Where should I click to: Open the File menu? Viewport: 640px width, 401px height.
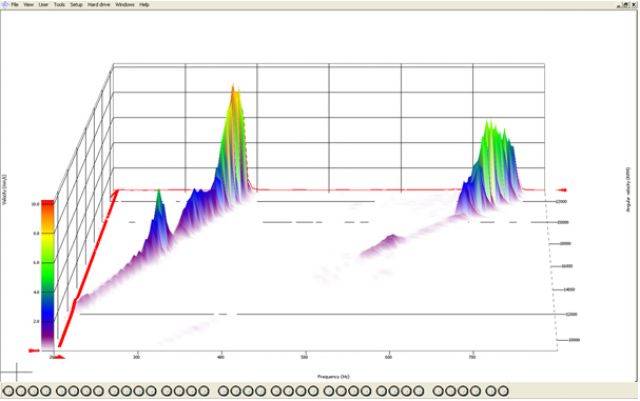(x=15, y=4)
